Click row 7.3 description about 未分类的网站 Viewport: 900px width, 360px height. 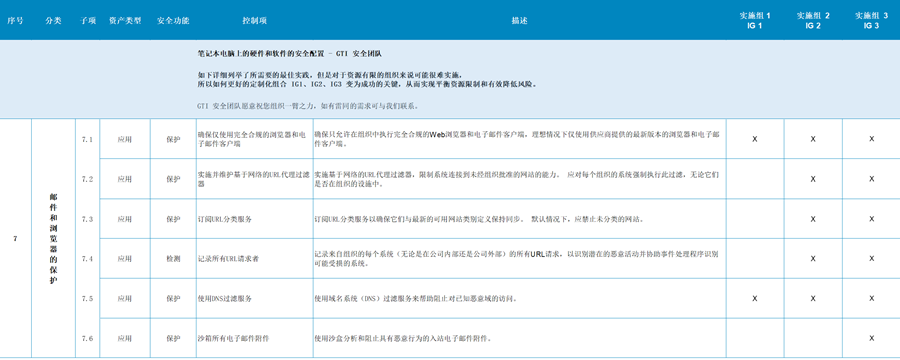click(479, 219)
